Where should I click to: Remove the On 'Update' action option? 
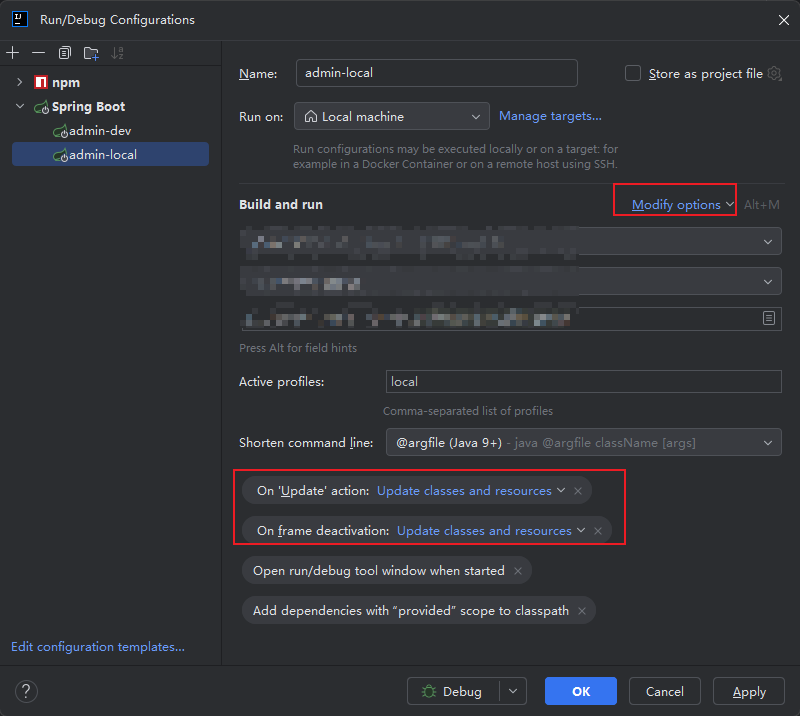coord(578,491)
